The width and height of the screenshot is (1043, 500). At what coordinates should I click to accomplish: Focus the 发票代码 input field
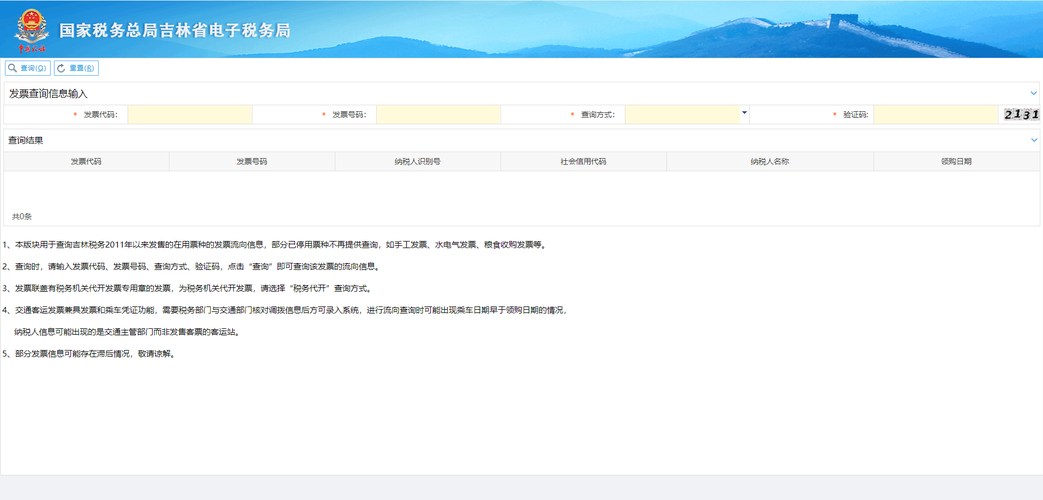click(189, 115)
